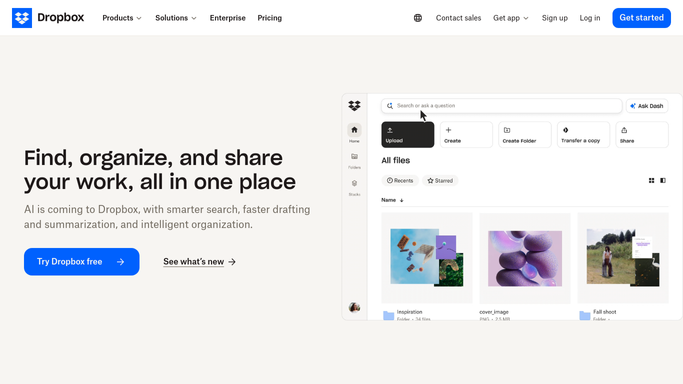This screenshot has height=384, width=683.
Task: Click Contact sales link
Action: point(458,18)
